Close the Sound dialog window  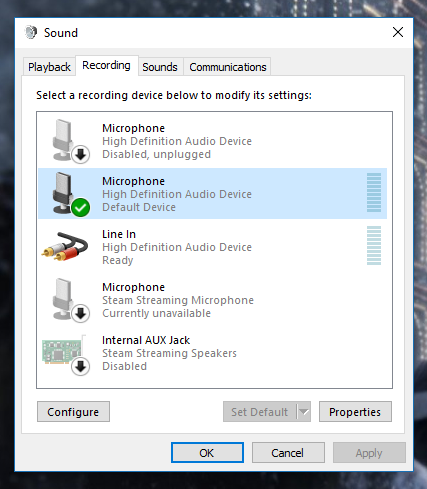point(398,32)
